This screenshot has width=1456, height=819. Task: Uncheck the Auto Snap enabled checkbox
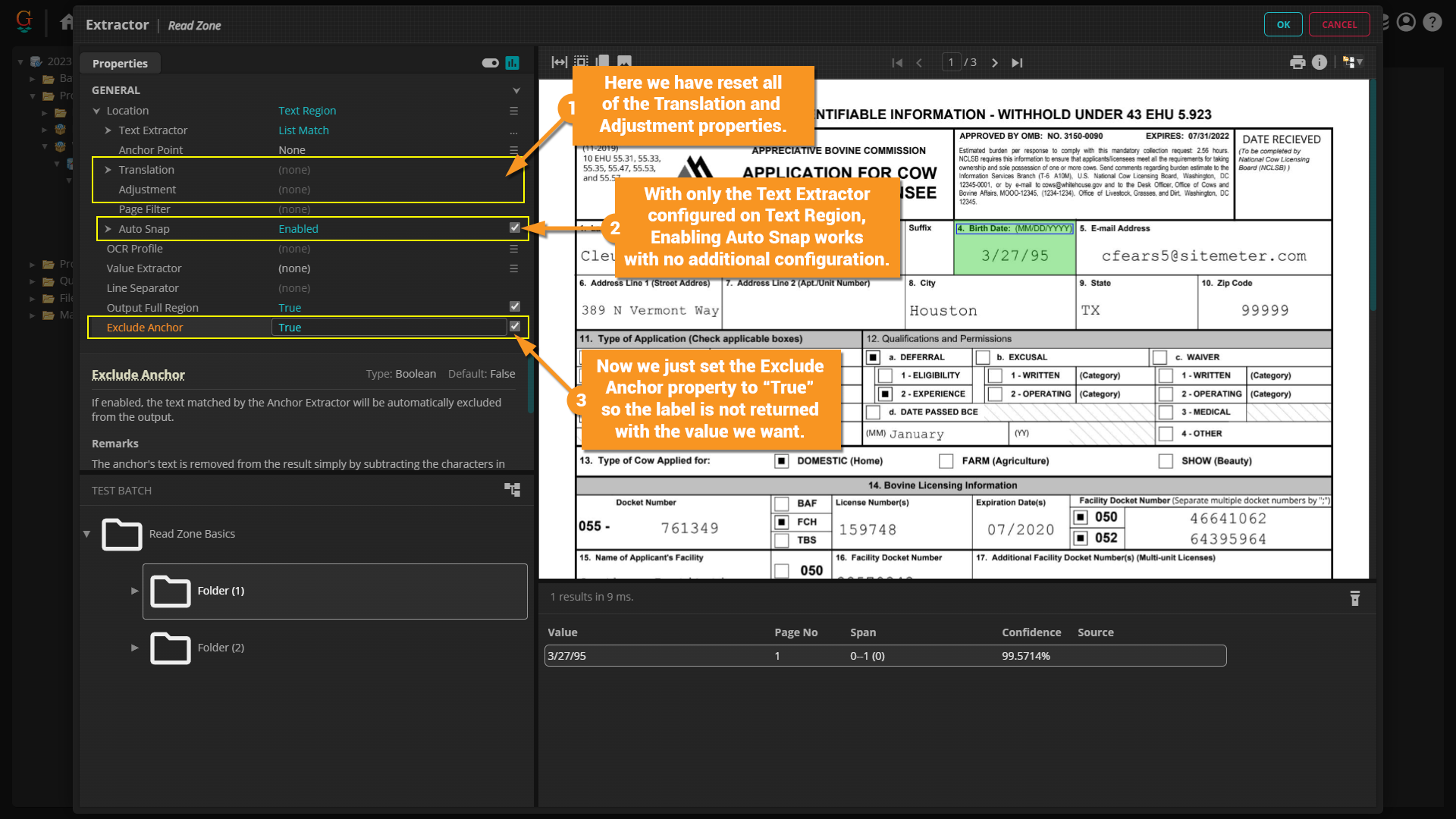tap(515, 228)
